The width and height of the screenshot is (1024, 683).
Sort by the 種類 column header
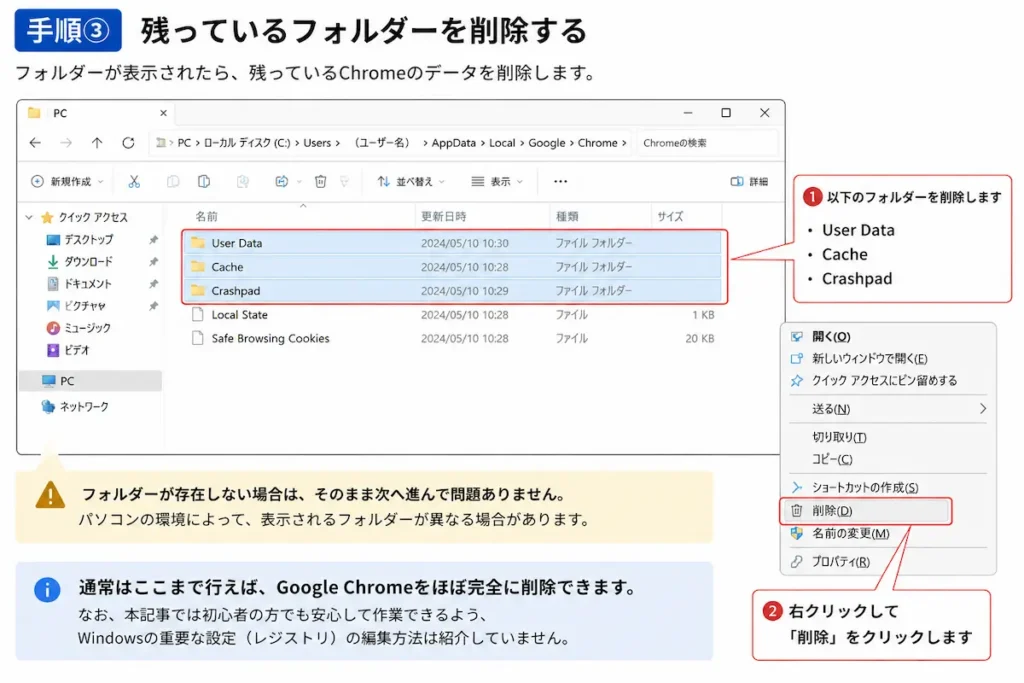(x=567, y=216)
